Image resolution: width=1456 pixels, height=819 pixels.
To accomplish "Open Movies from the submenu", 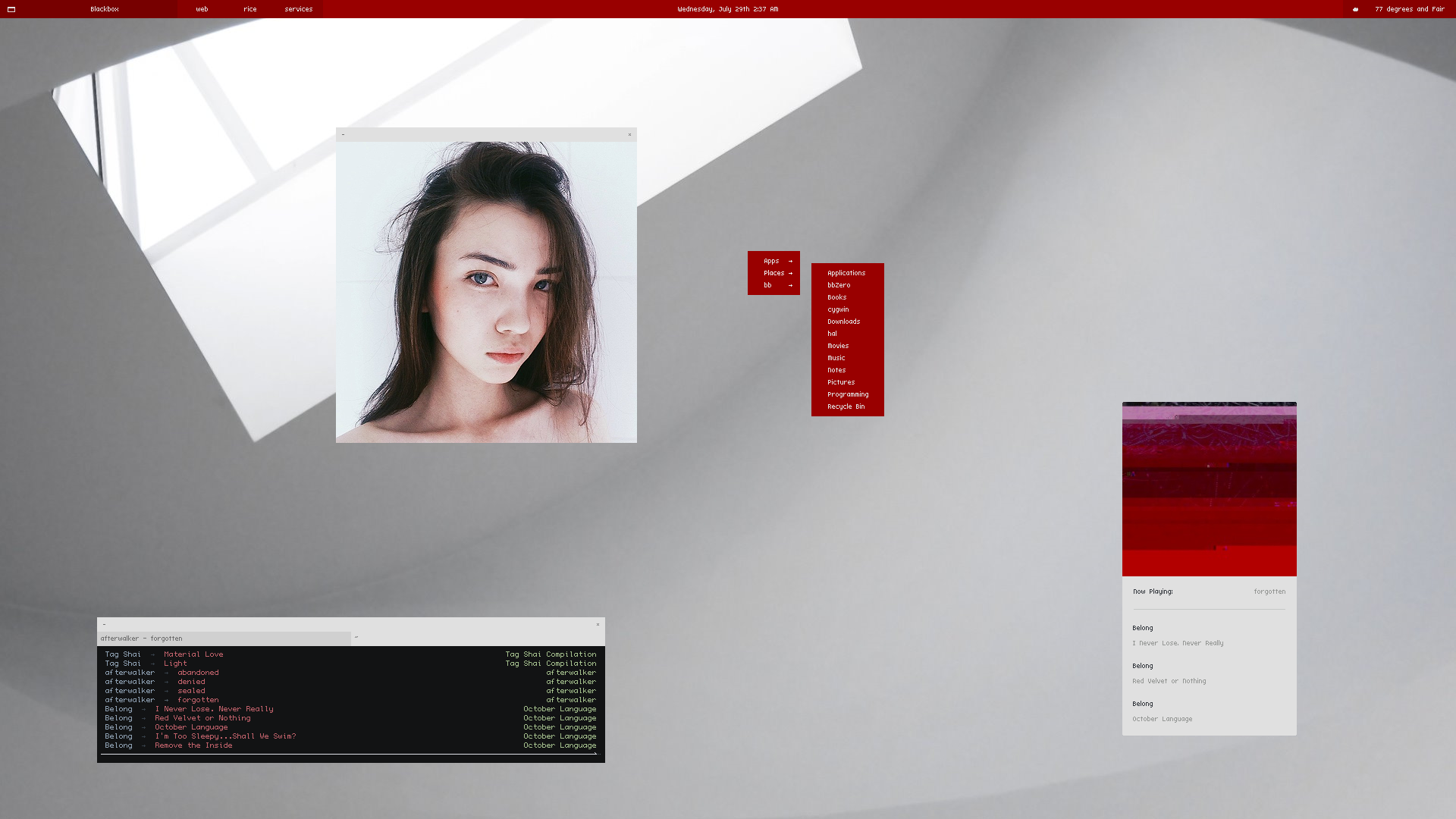I will (847, 346).
